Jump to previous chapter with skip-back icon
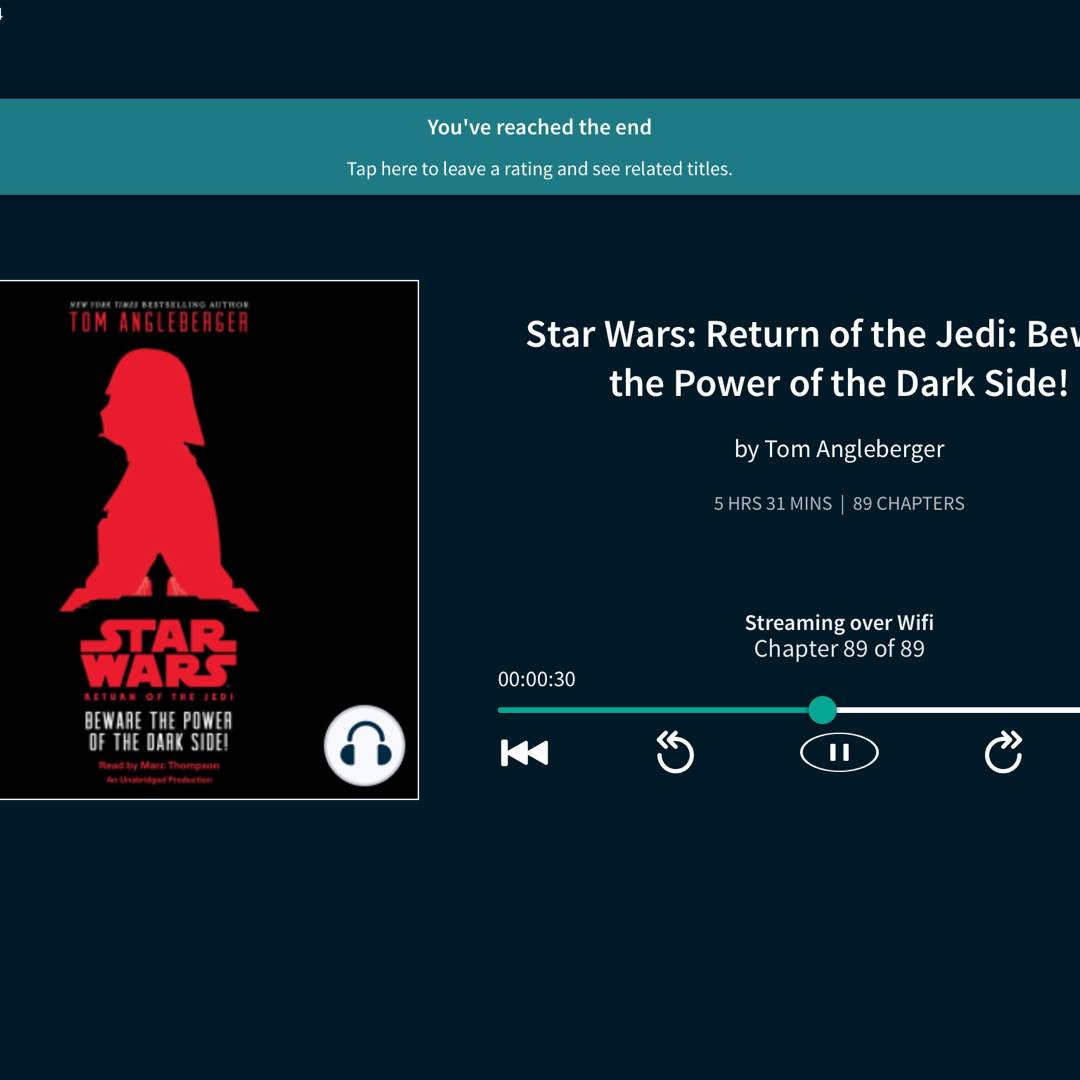Screen dimensions: 1080x1080 coord(524,753)
